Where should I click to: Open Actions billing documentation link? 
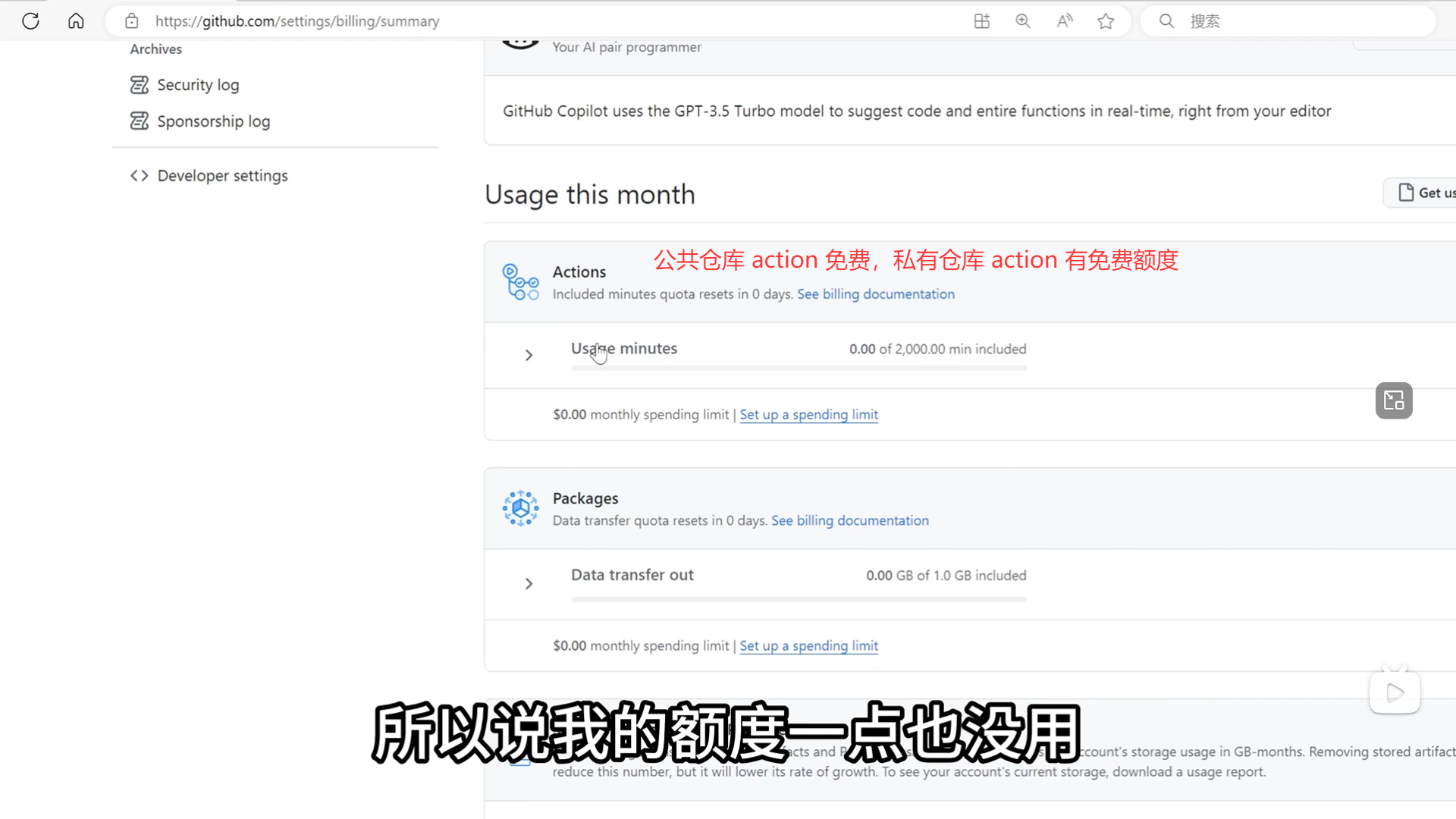[875, 294]
